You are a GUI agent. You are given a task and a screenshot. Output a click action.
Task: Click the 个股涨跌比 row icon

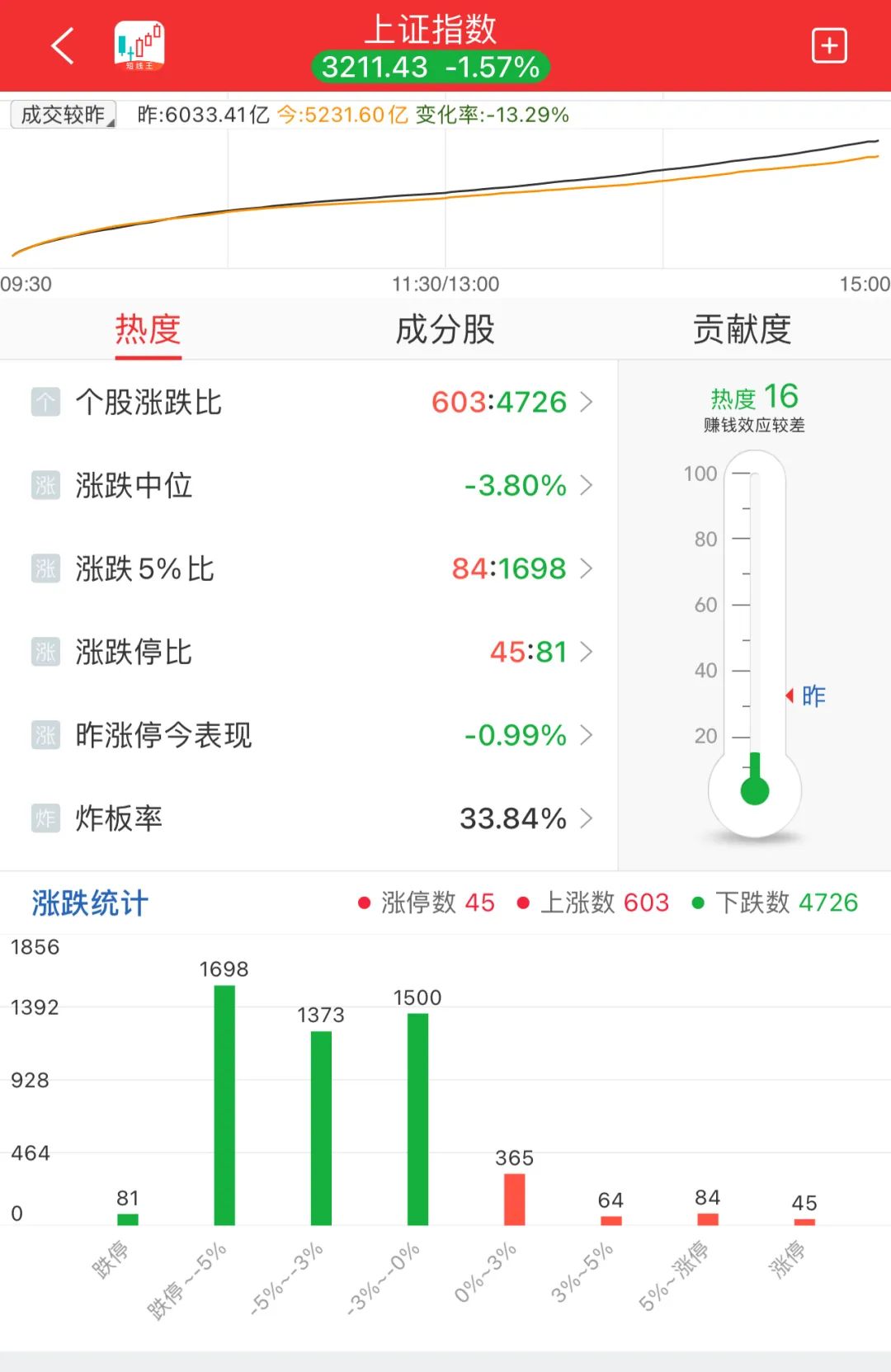click(x=45, y=403)
